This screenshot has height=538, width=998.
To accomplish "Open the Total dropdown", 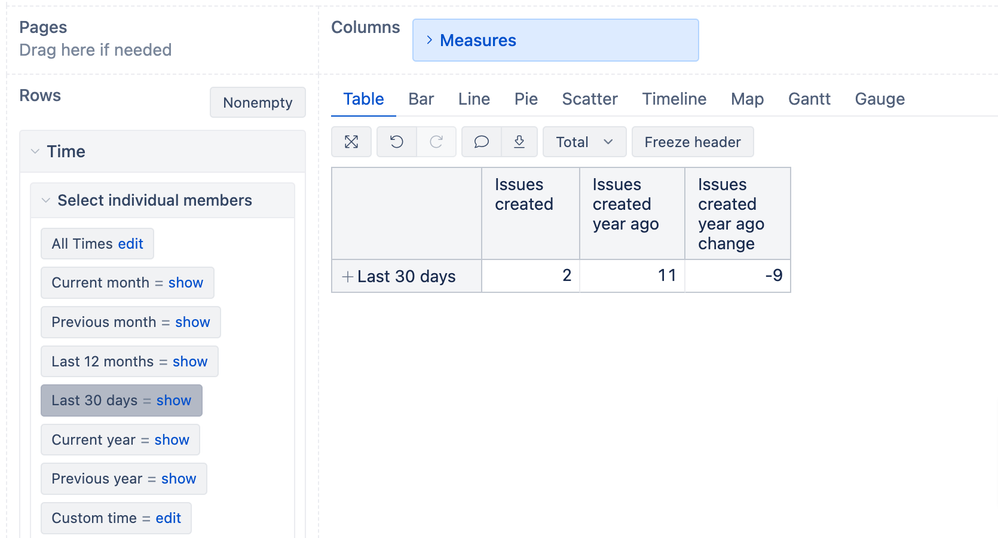I will click(x=584, y=142).
